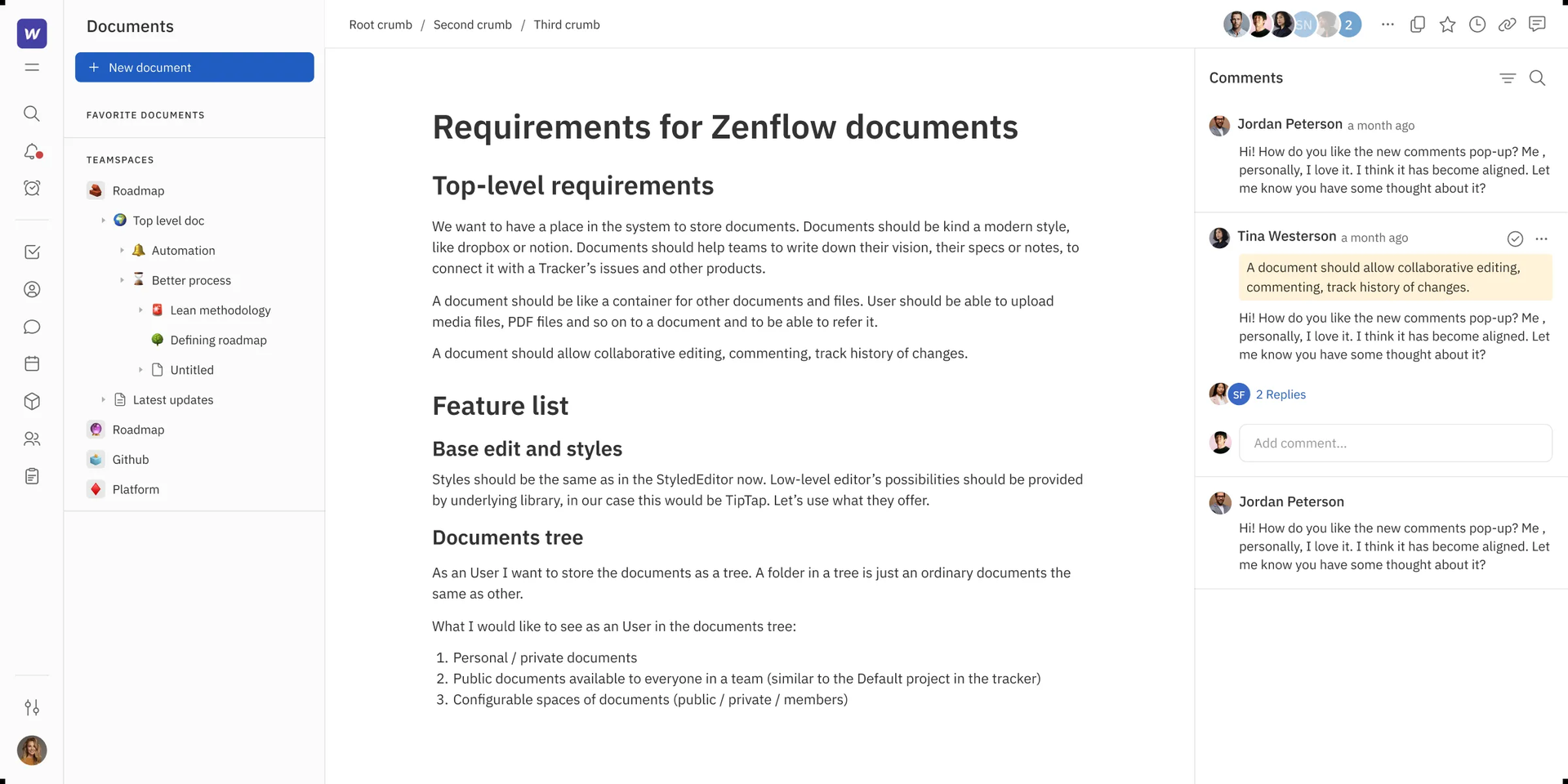Open the search icon in left sidebar
1568x784 pixels.
(x=32, y=114)
